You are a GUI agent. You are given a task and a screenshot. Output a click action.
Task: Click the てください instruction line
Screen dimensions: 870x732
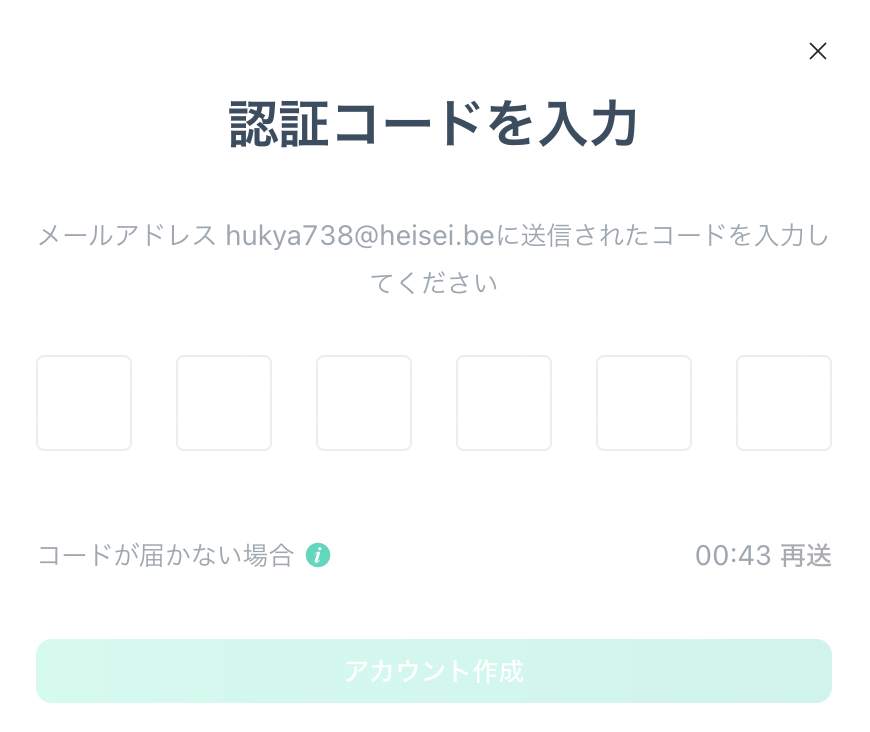(434, 283)
